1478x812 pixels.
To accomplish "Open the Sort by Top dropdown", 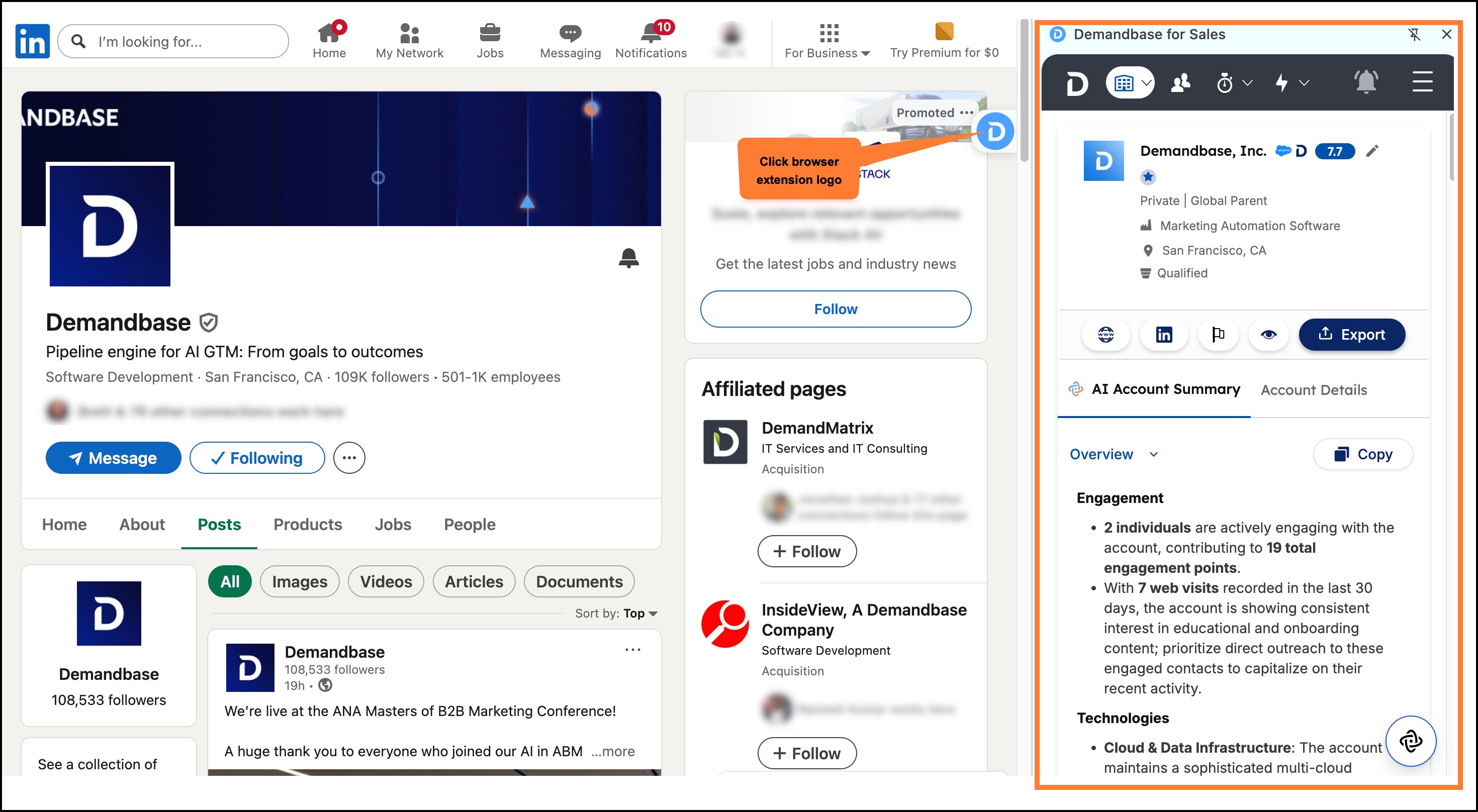I will click(616, 614).
